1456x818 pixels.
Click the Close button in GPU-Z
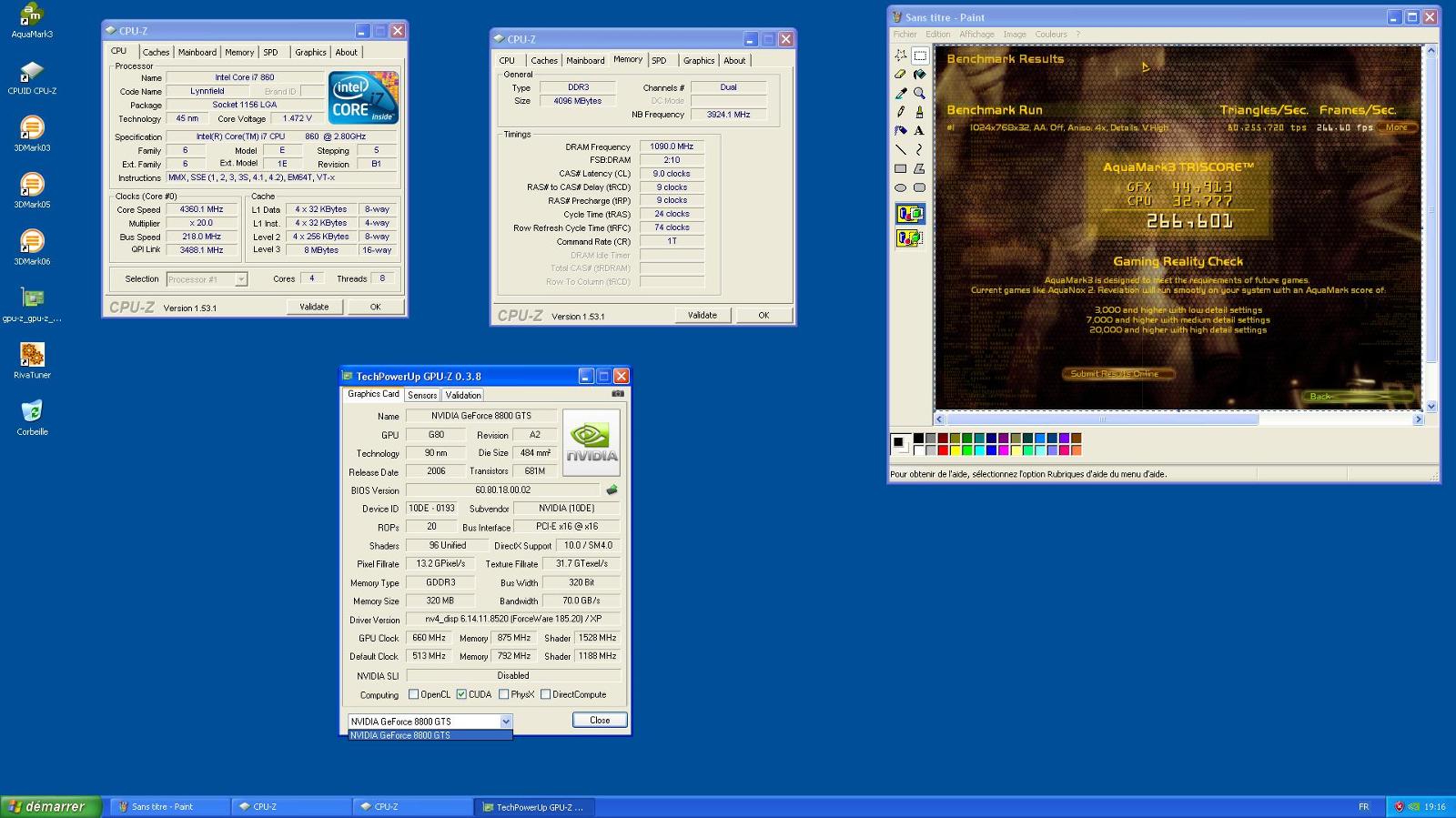(x=600, y=720)
